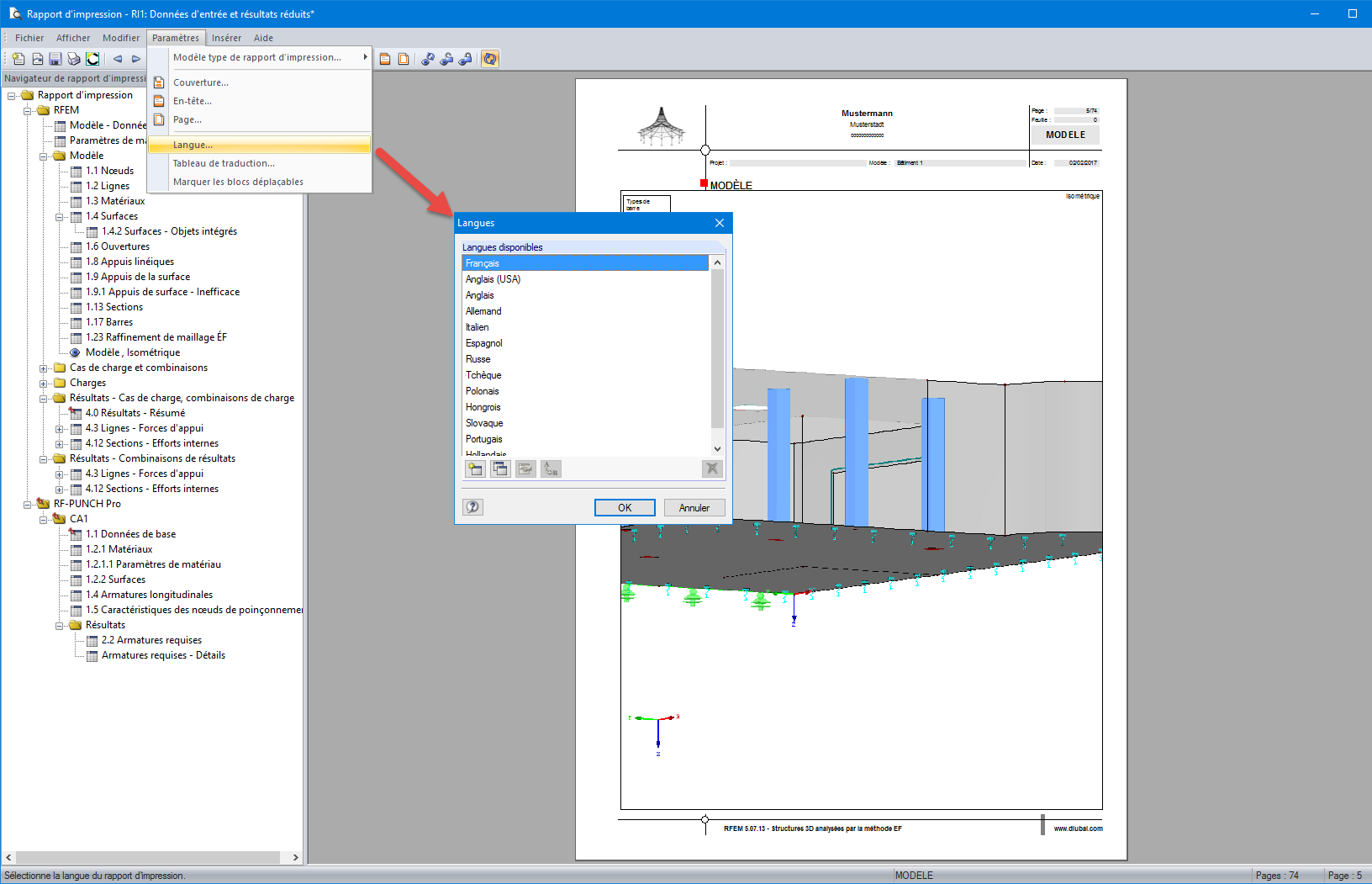Select Polonais in language list
The width and height of the screenshot is (1372, 884).
pos(586,391)
